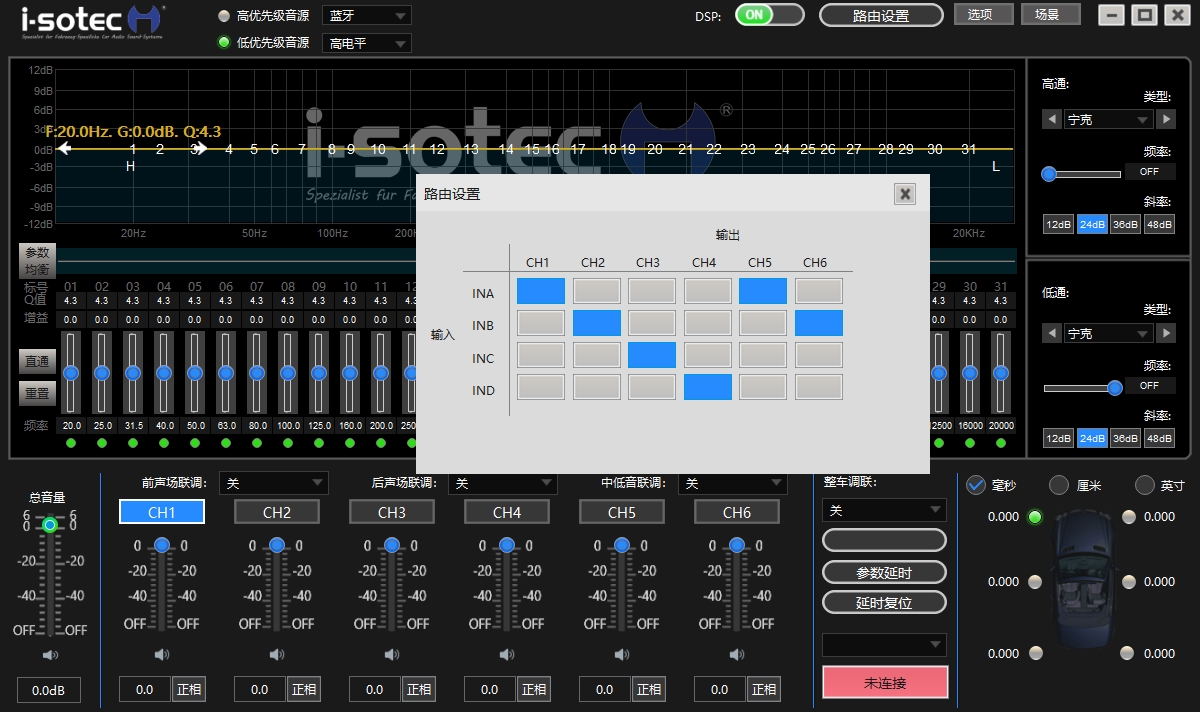Click the CH2 volume fader knob
This screenshot has width=1200, height=712.
click(x=277, y=545)
